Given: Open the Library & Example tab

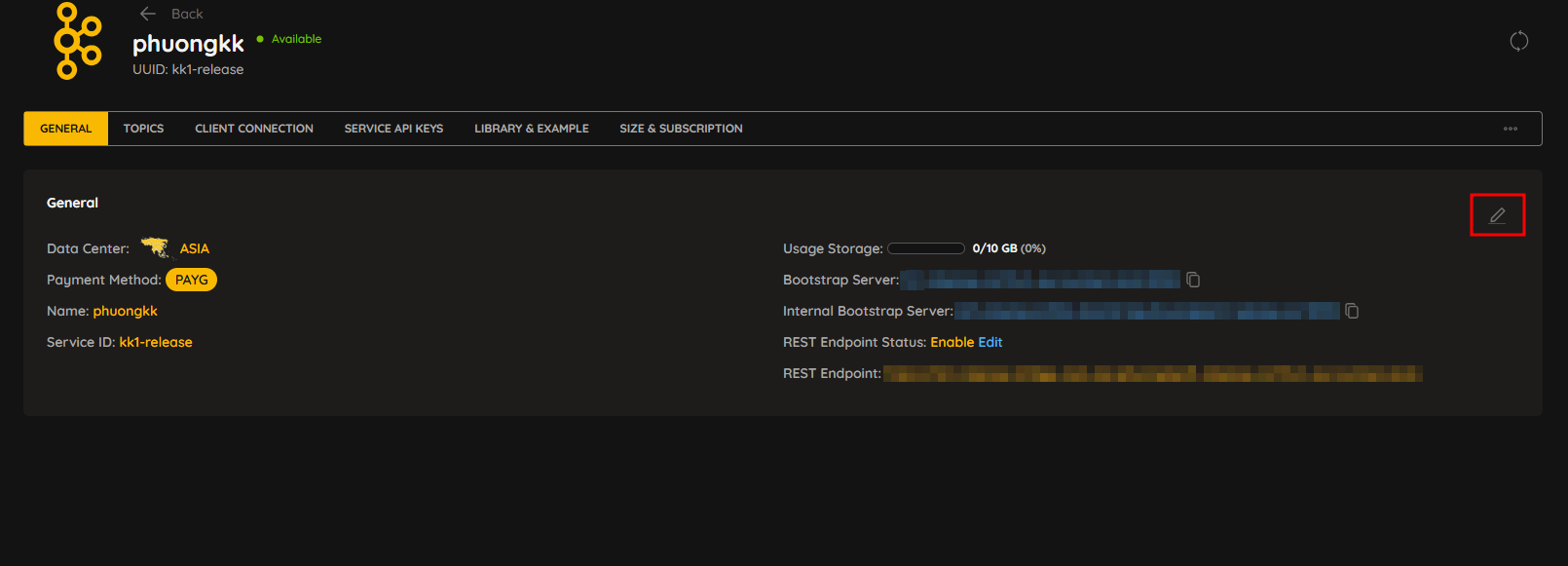Looking at the screenshot, I should [532, 129].
